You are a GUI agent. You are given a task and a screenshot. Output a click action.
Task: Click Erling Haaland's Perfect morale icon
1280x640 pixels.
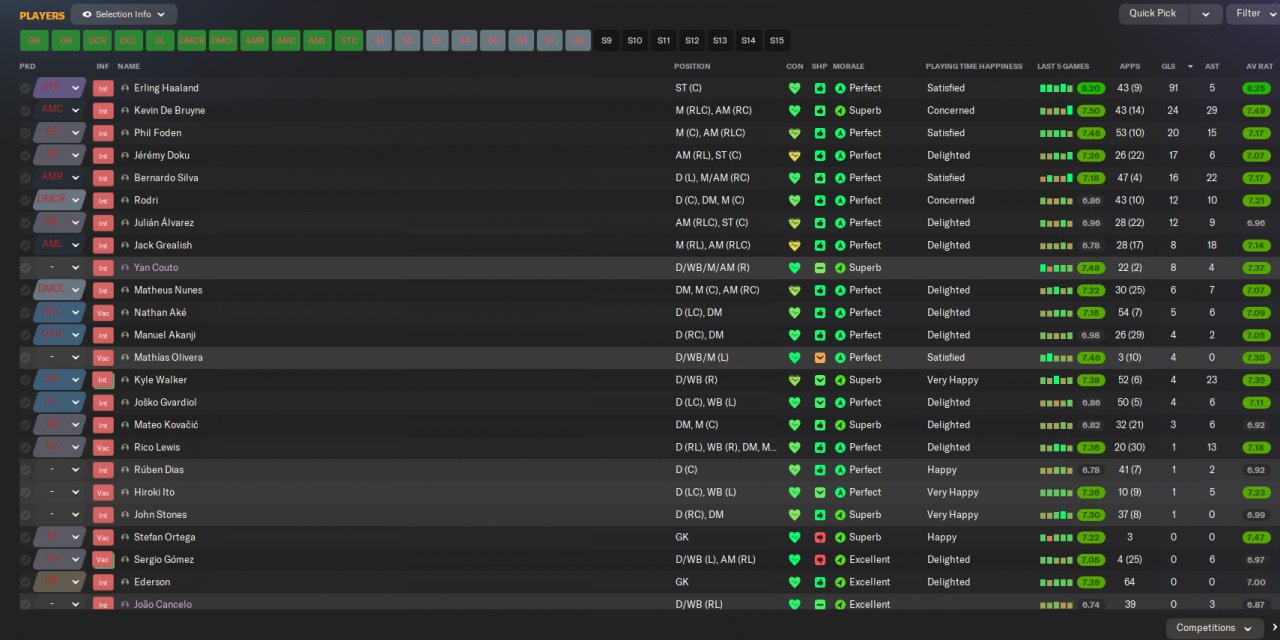point(840,88)
